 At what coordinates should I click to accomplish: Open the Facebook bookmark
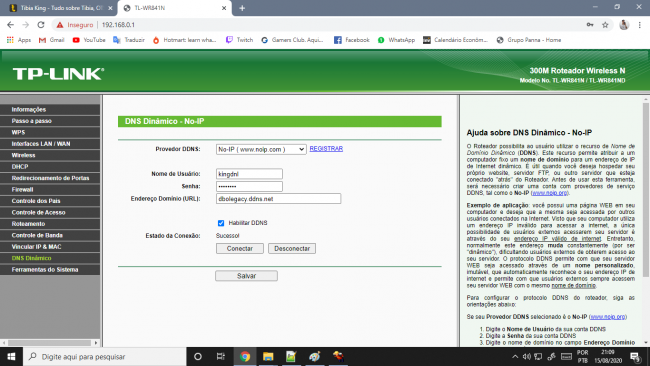point(352,40)
